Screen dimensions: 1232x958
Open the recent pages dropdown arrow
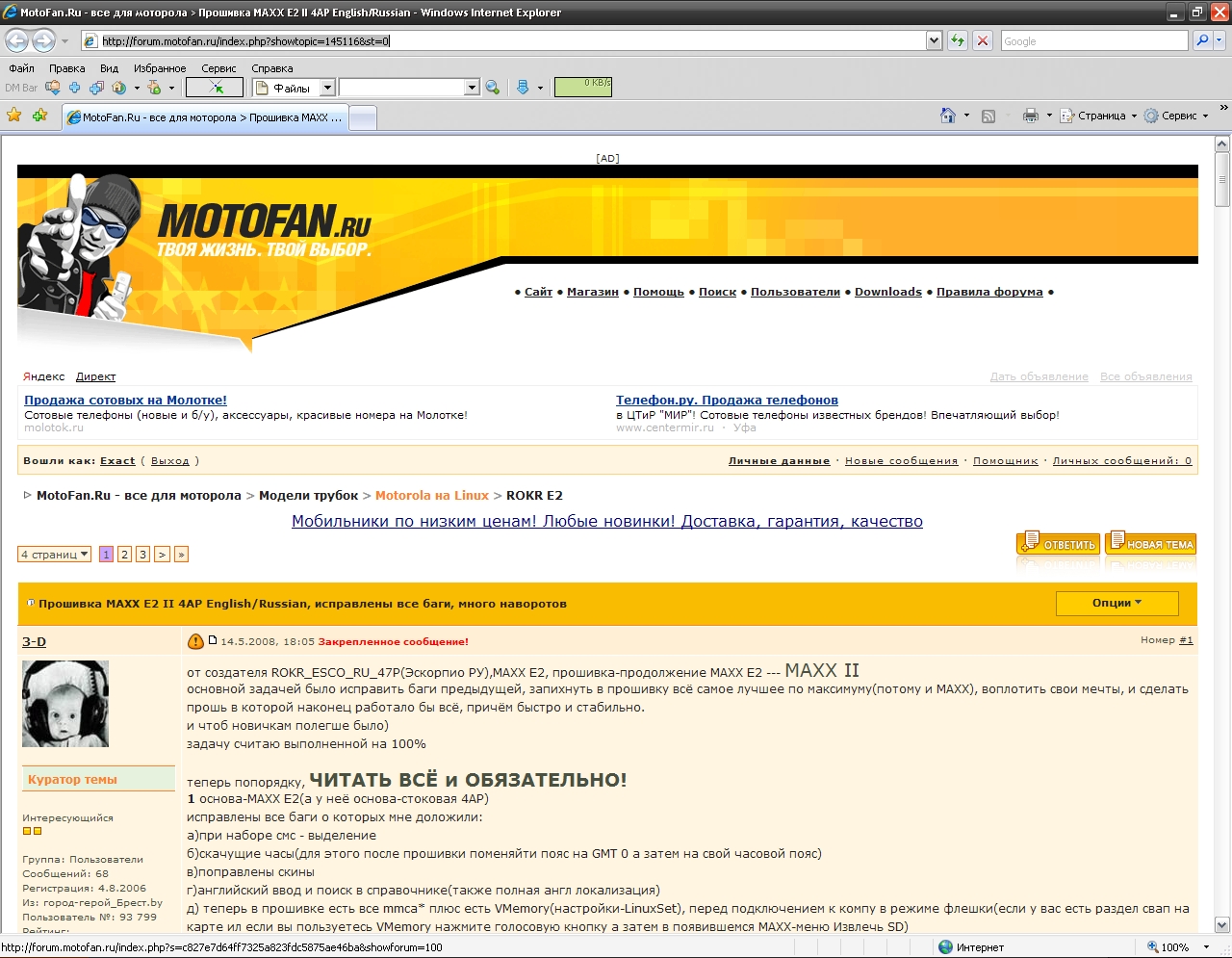click(64, 41)
